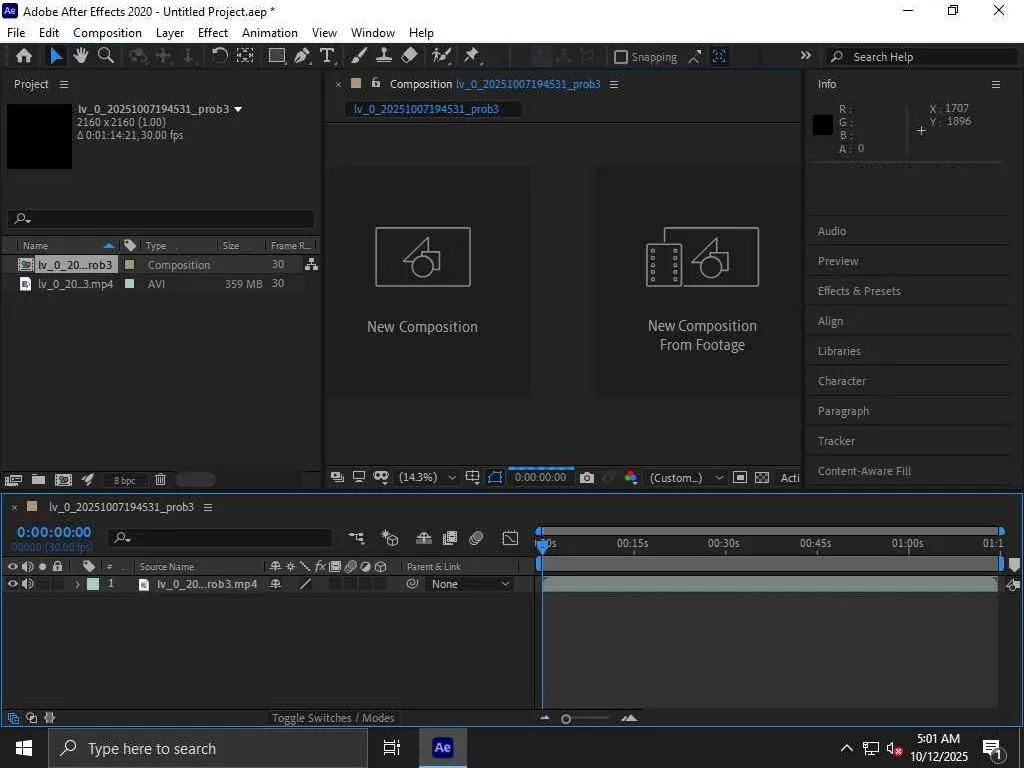Open the Composition menu
The width and height of the screenshot is (1024, 768).
click(x=107, y=33)
